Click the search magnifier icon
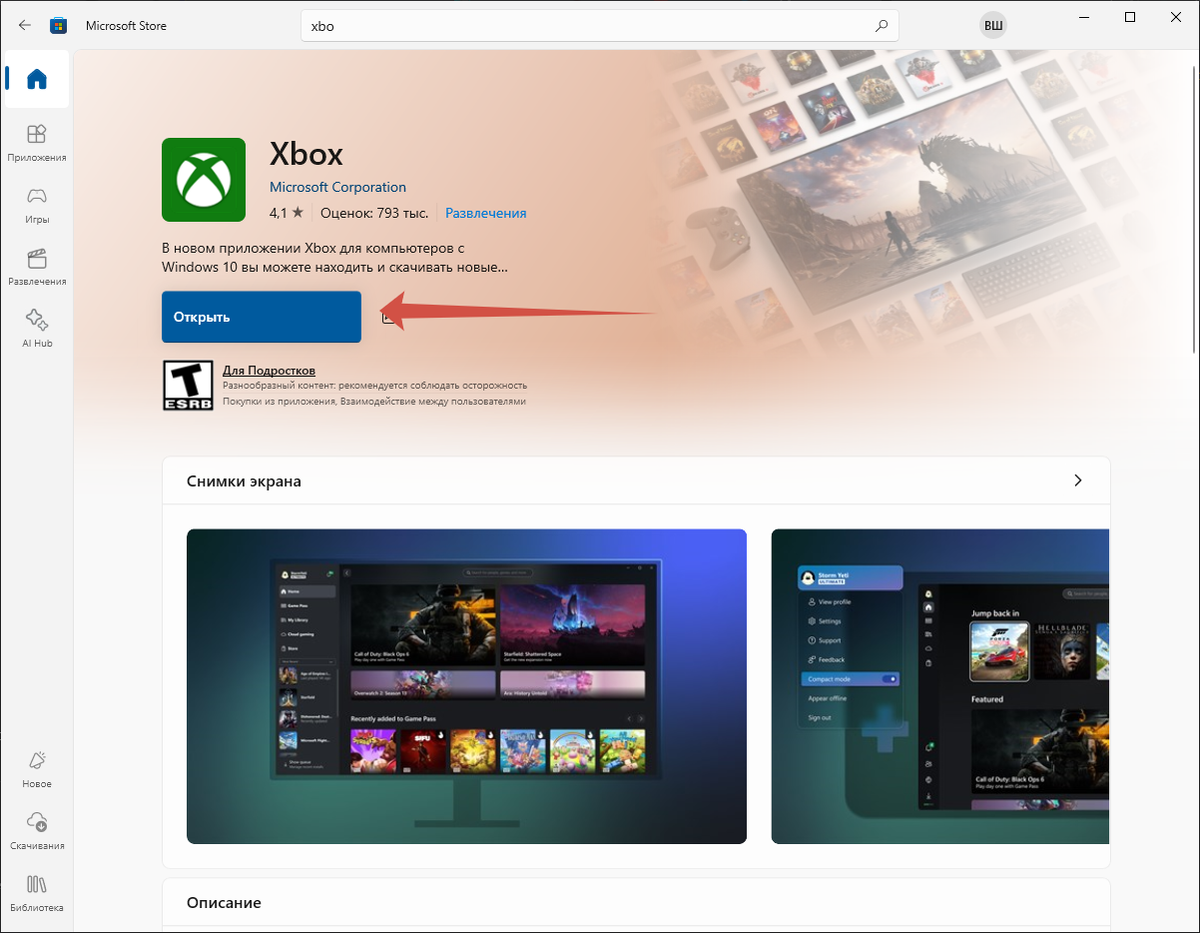The width and height of the screenshot is (1200, 933). coord(881,26)
